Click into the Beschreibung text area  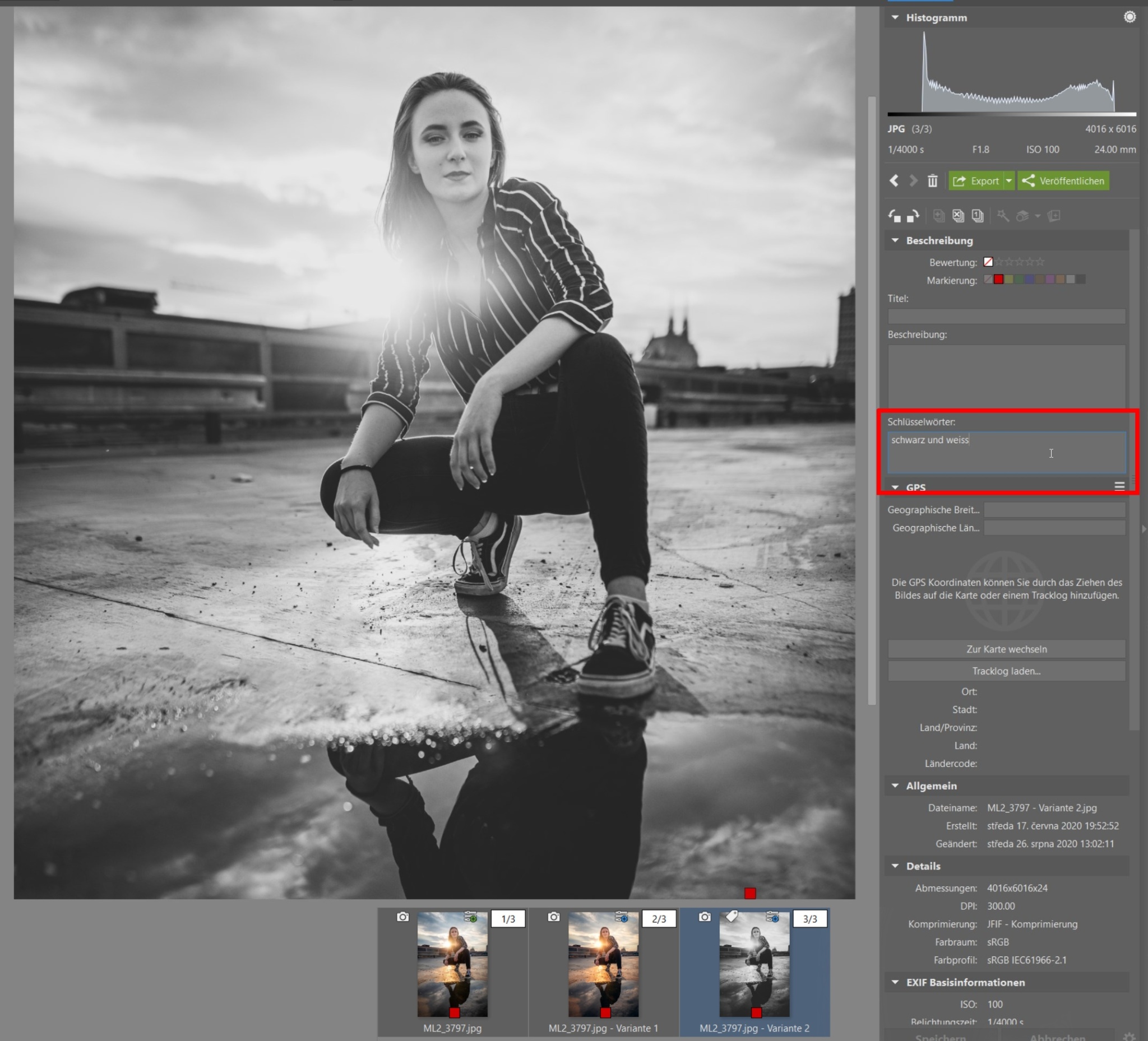click(1006, 375)
